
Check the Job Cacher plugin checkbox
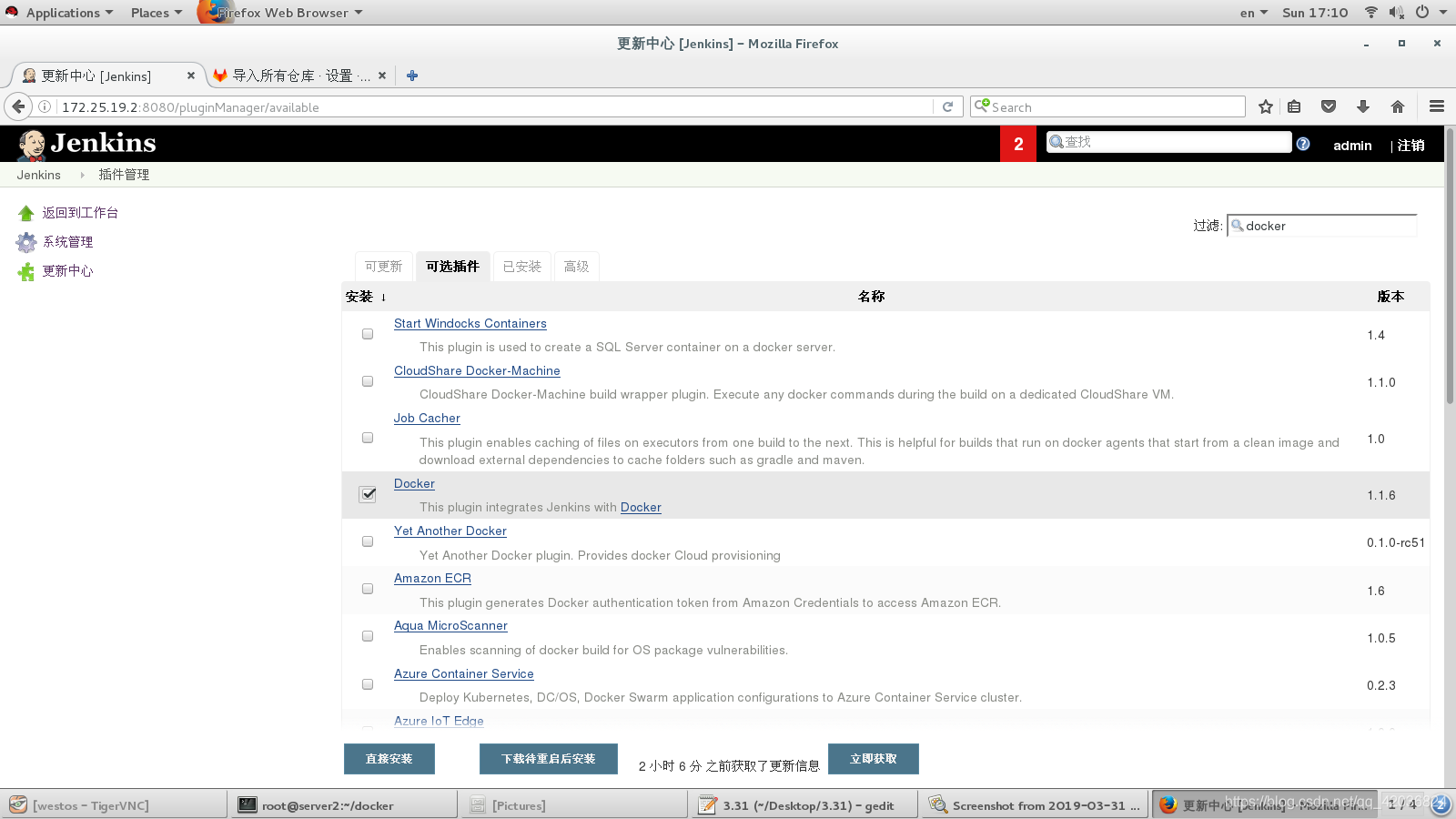368,438
